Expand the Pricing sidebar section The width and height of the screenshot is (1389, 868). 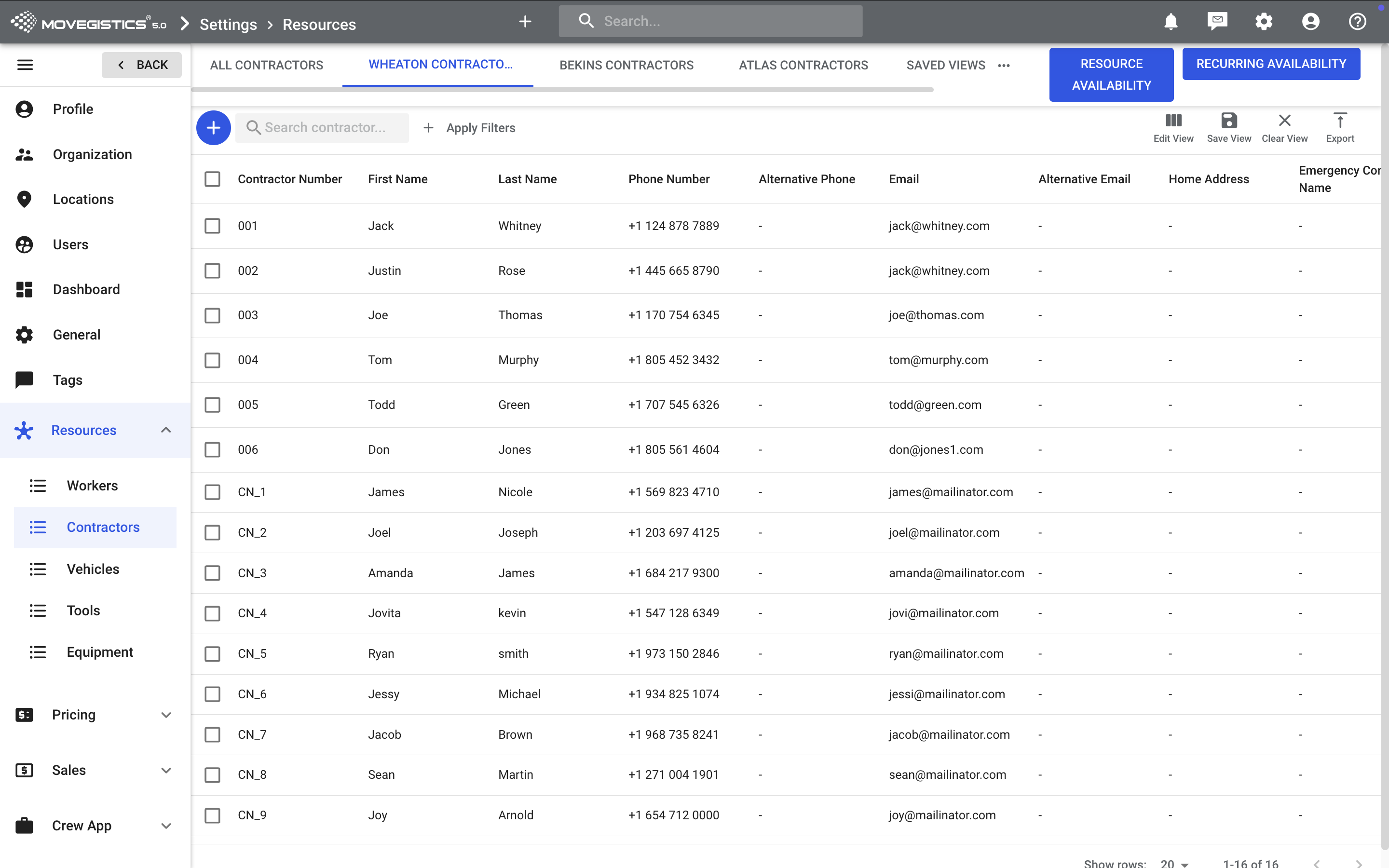(x=166, y=715)
